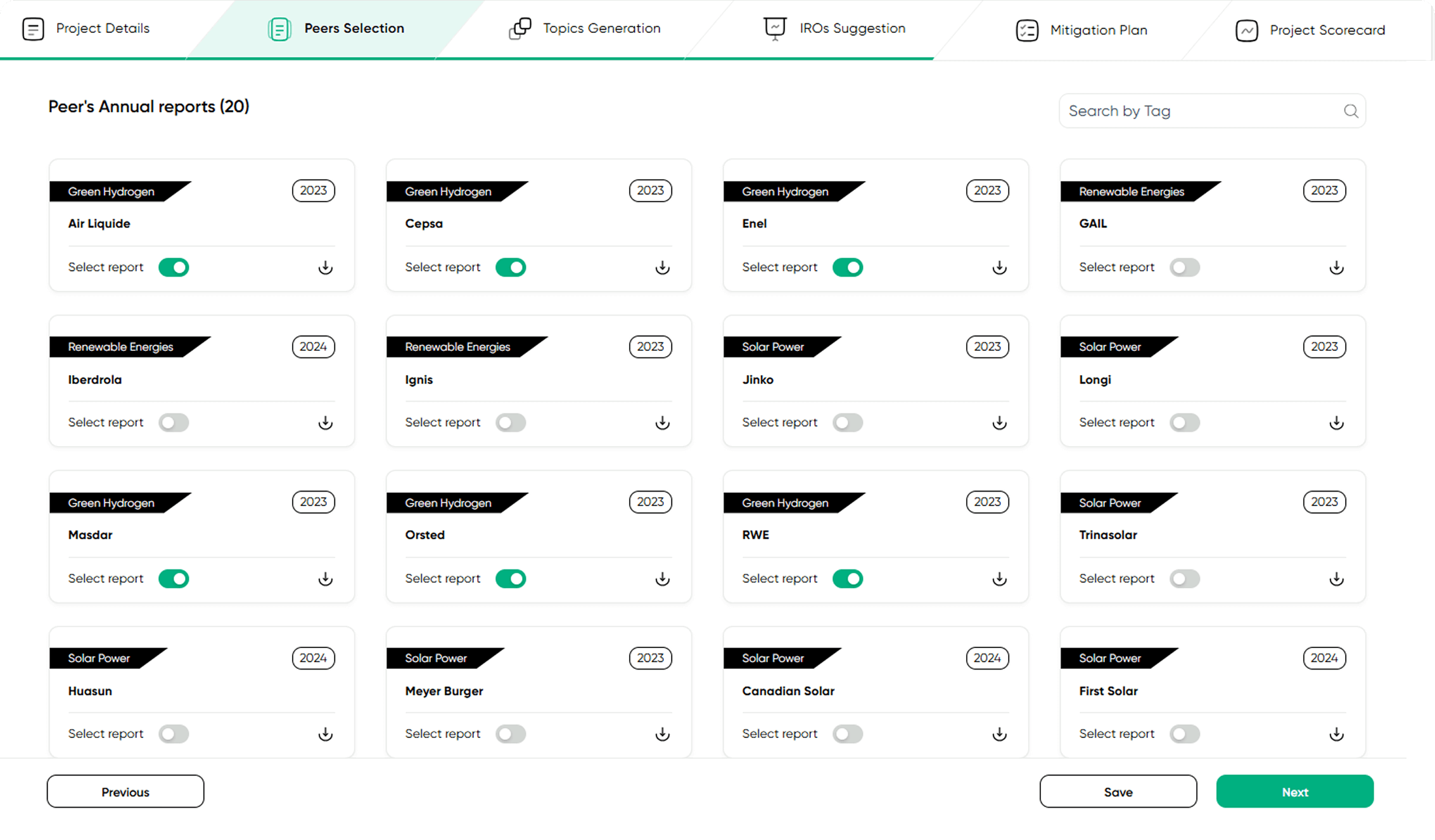Image resolution: width=1435 pixels, height=840 pixels.
Task: Download the Air Liquide report
Action: [x=325, y=267]
